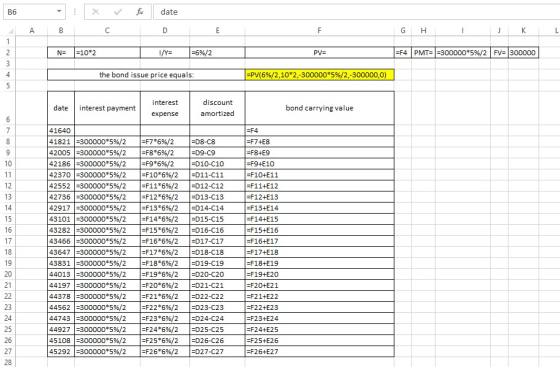Select column F header
Screen dimensions: 560x367
tap(320, 31)
